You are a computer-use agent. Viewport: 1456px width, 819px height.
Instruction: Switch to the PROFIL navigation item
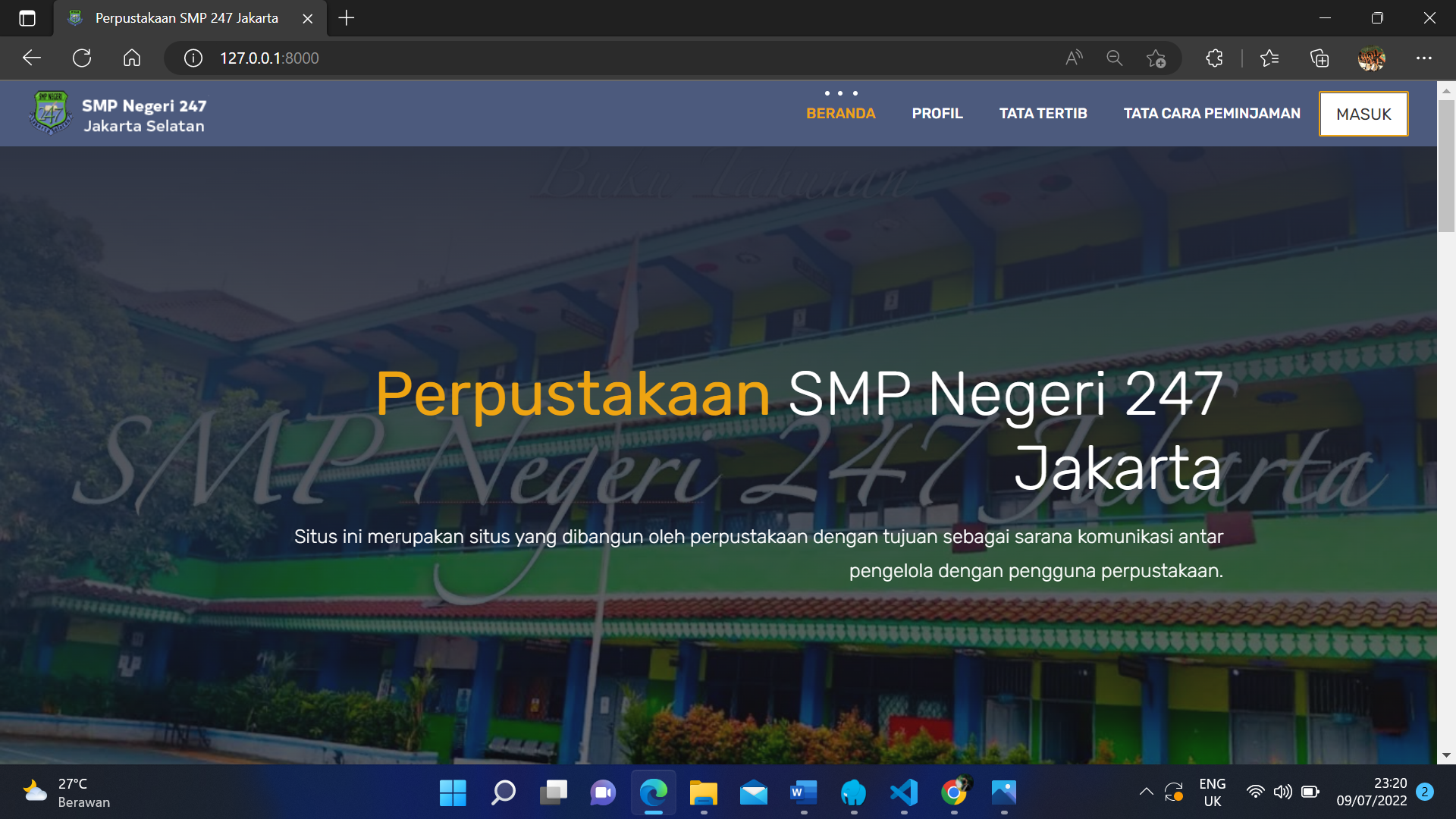(937, 114)
